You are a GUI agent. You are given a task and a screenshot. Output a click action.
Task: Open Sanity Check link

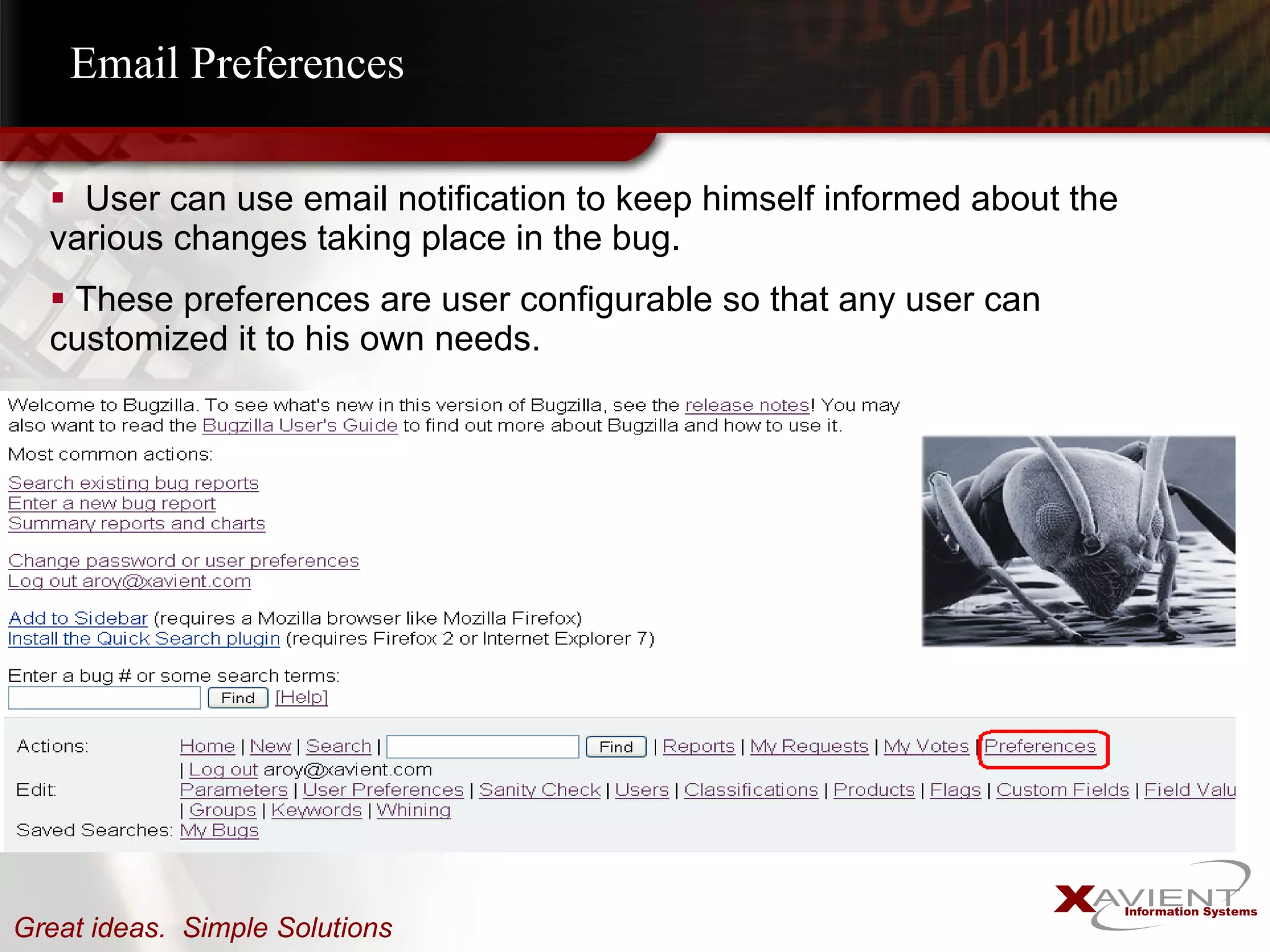540,790
